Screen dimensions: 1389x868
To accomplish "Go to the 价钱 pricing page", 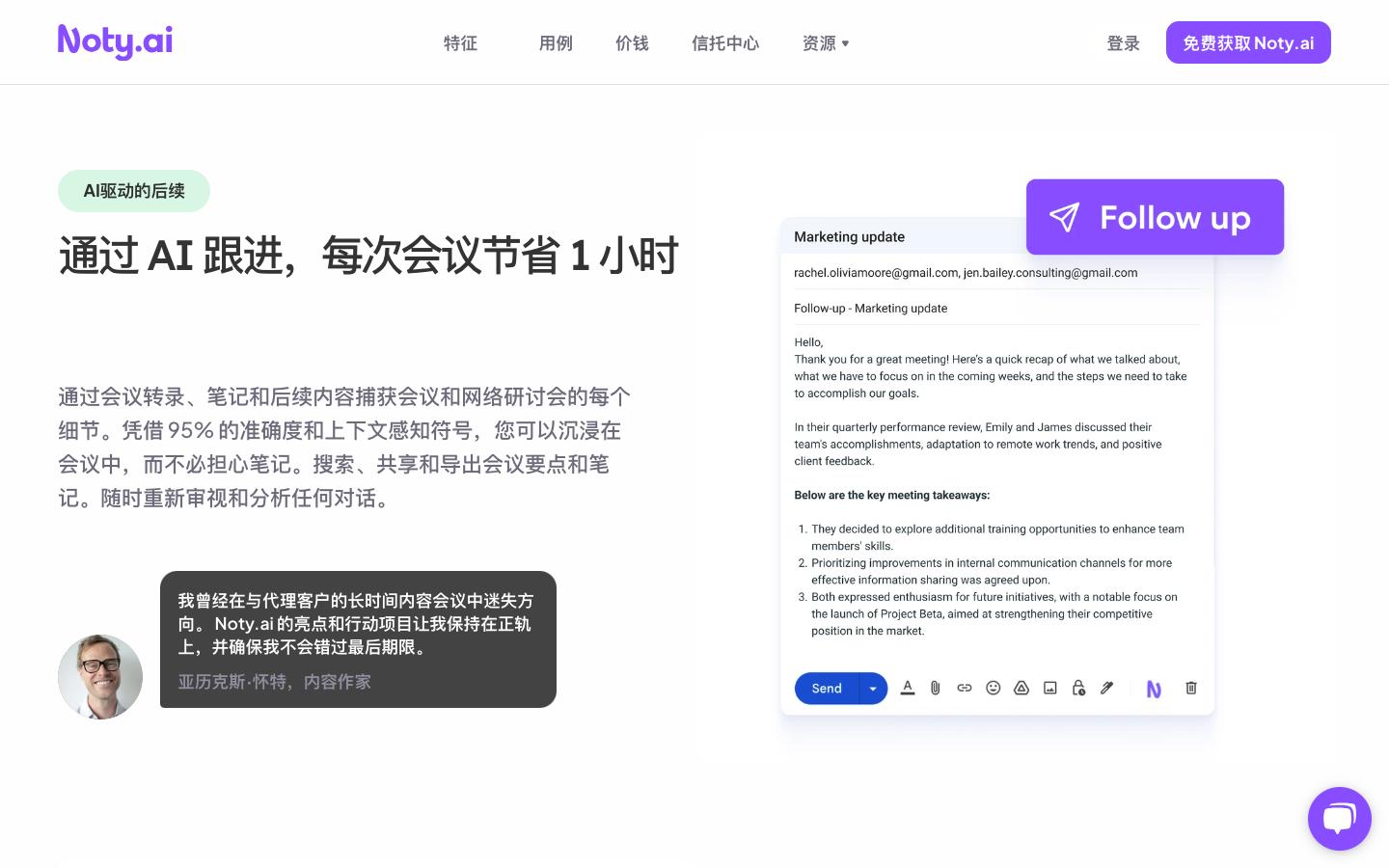I will [x=632, y=43].
